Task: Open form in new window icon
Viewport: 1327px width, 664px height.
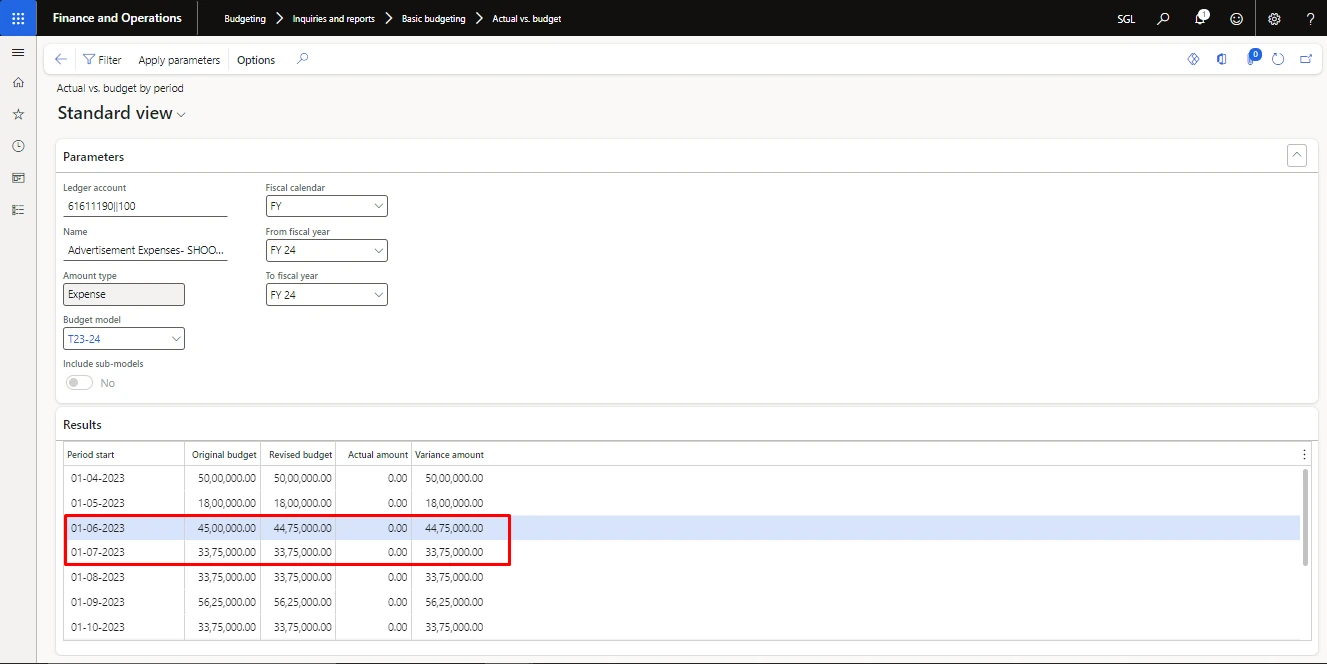Action: (x=1306, y=60)
